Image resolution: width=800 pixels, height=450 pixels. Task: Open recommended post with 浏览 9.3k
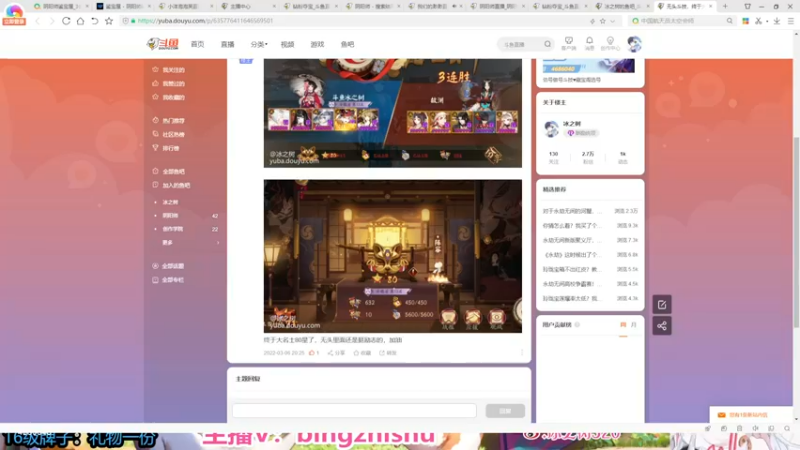tap(590, 226)
